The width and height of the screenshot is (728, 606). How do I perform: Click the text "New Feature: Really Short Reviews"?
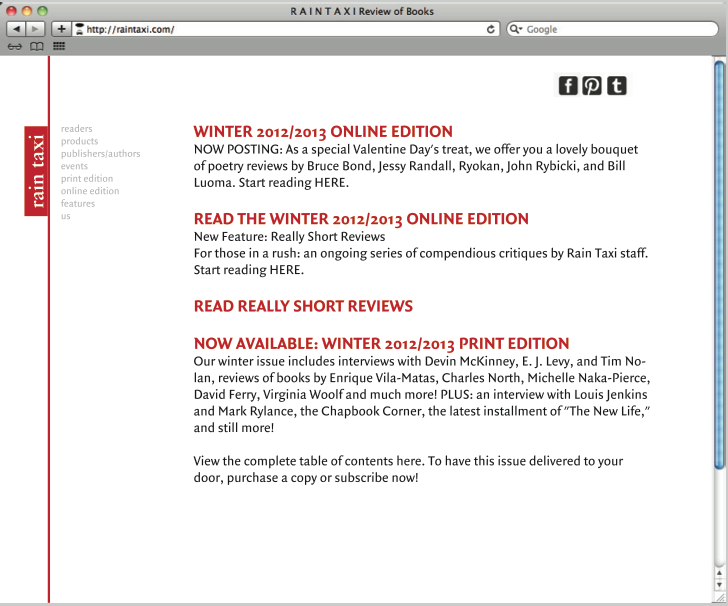click(289, 237)
